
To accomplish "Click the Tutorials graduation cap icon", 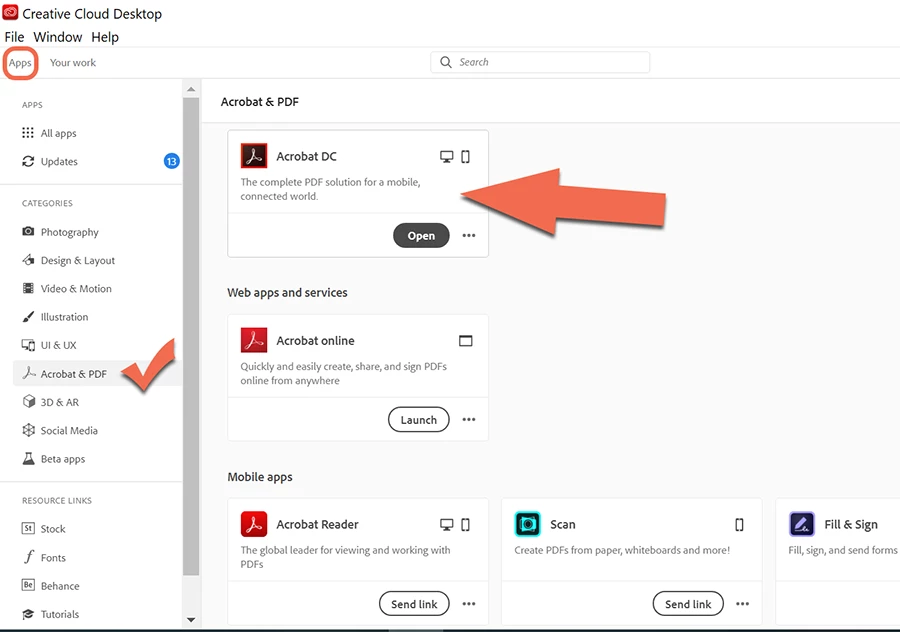I will pos(28,614).
